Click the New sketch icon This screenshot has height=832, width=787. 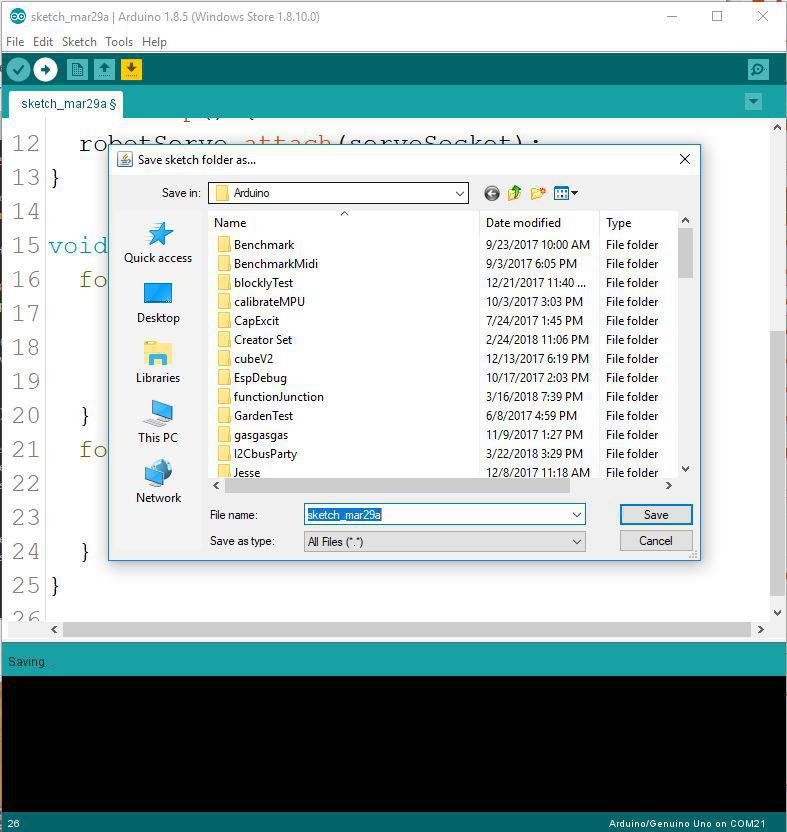[77, 70]
